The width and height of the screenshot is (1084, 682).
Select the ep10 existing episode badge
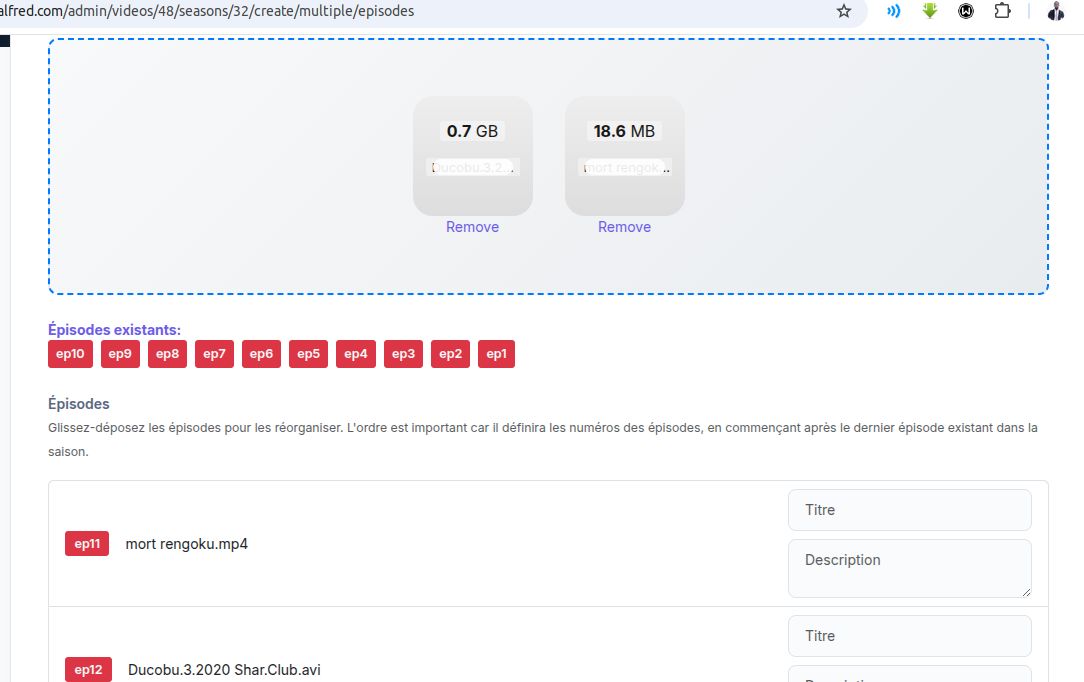(x=70, y=354)
